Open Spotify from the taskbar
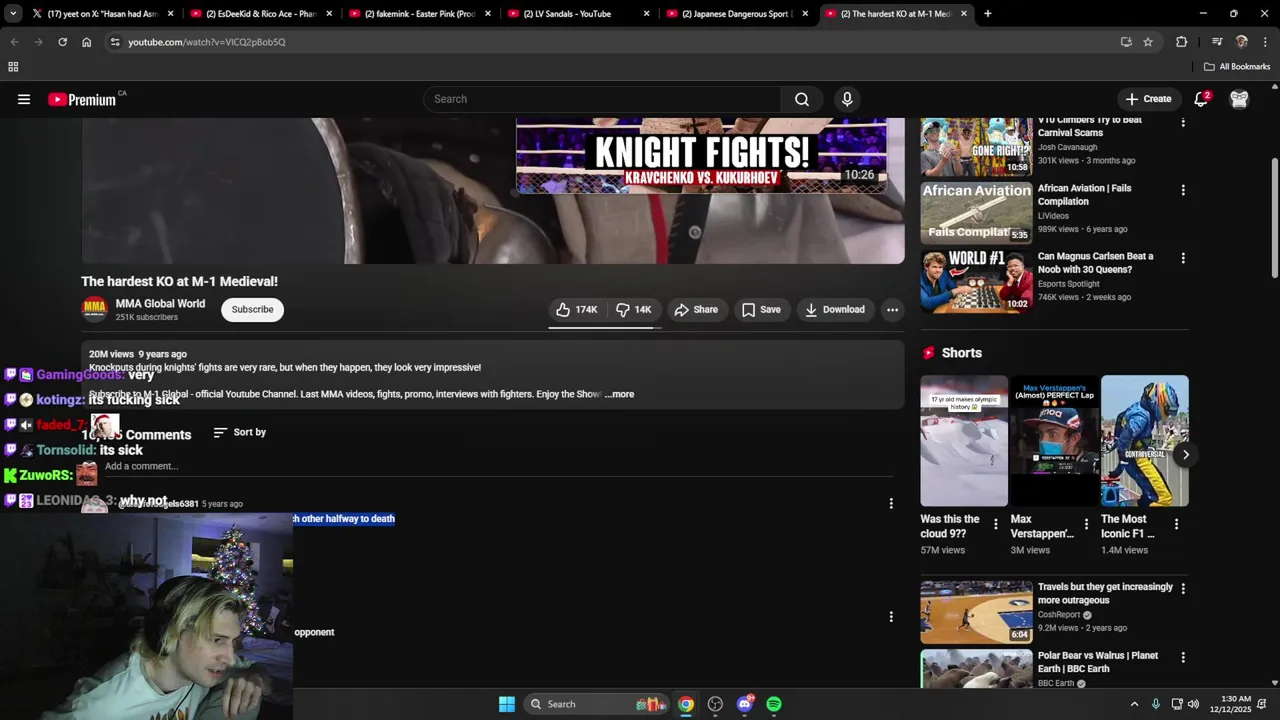1280x720 pixels. [x=774, y=704]
